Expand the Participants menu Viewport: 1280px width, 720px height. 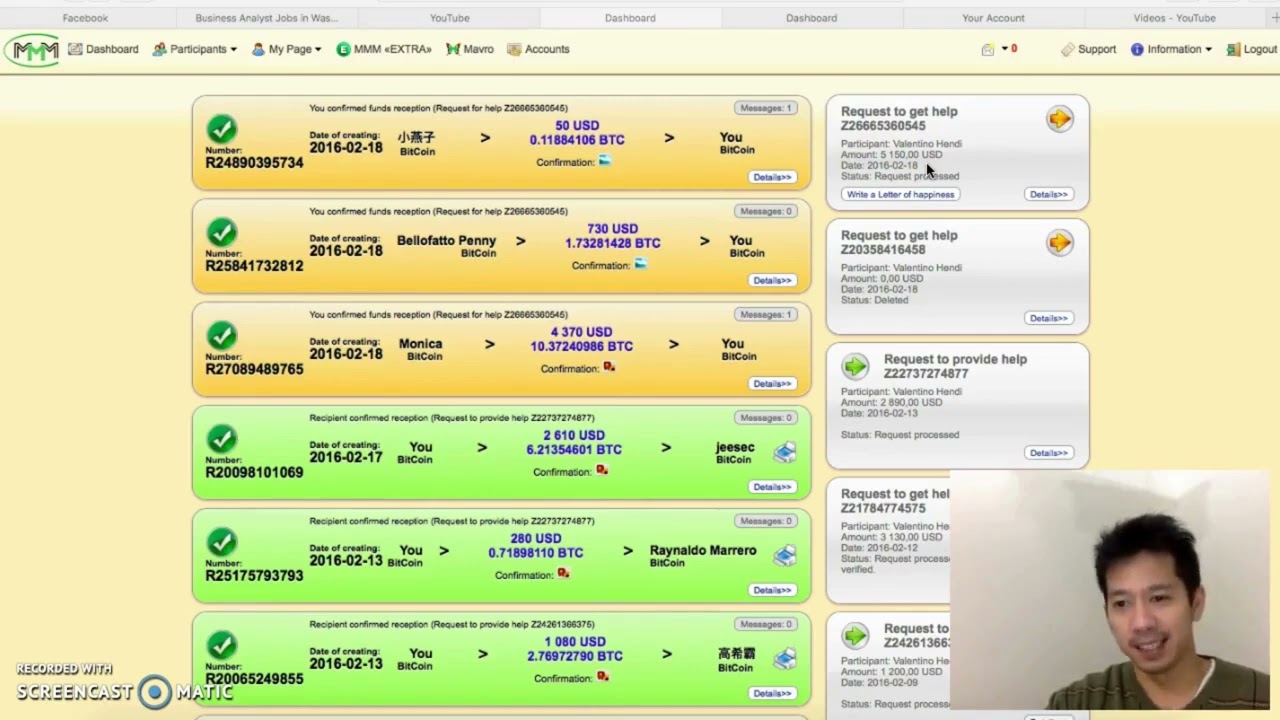coord(195,49)
